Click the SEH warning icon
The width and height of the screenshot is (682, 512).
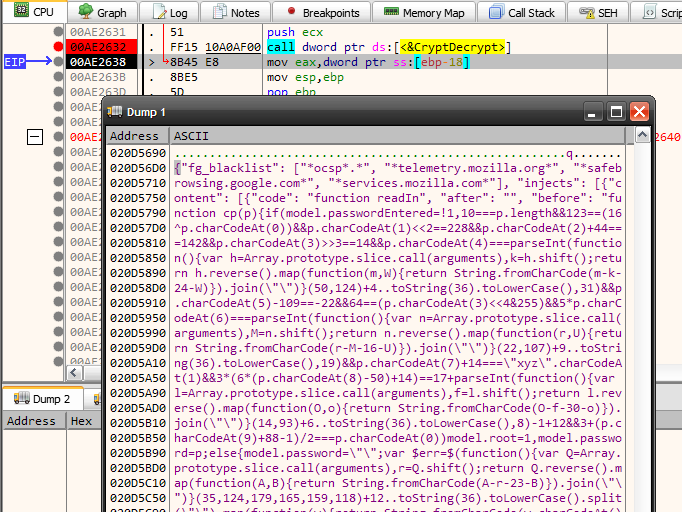click(x=586, y=13)
